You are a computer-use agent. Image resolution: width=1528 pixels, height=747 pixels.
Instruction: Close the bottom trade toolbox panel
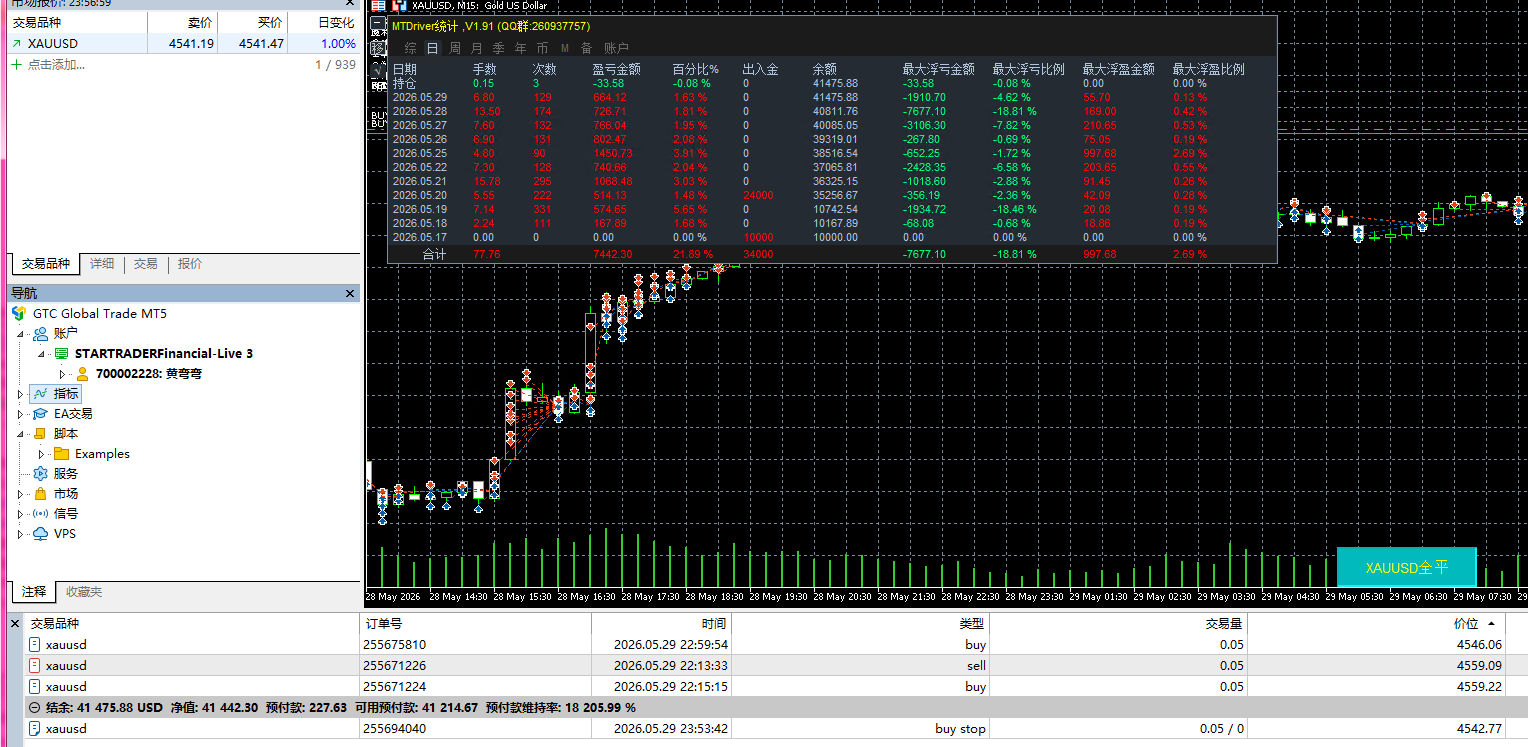click(x=14, y=624)
